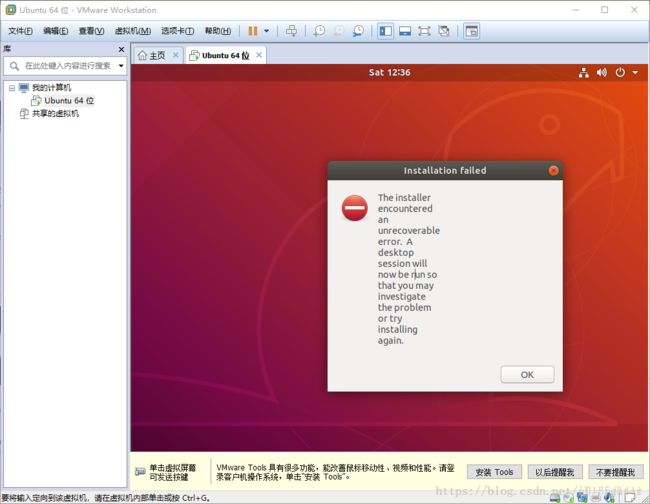The width and height of the screenshot is (650, 504).
Task: Click the VMware Workstation app icon
Action: click(x=11, y=10)
